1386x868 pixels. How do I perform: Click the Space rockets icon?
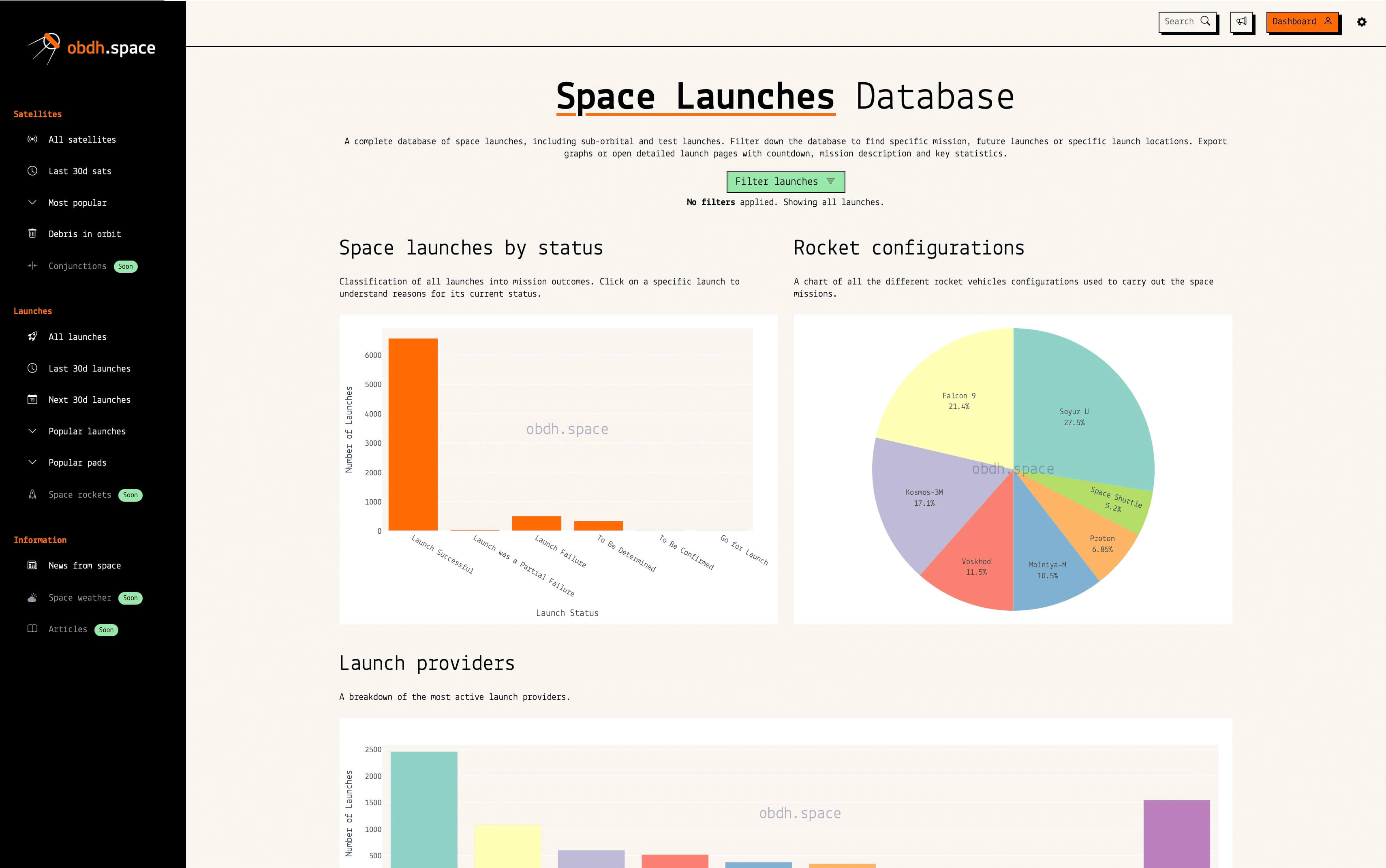pos(33,495)
